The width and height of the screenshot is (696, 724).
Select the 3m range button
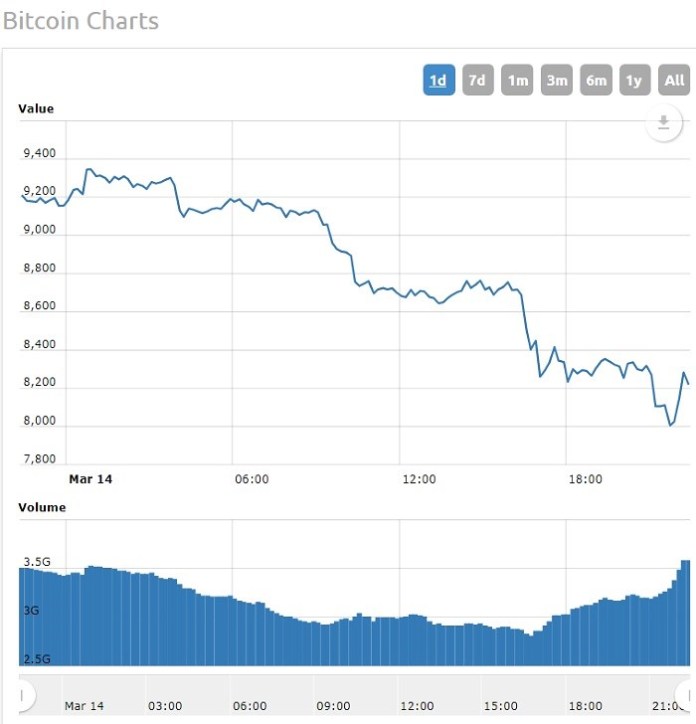click(x=556, y=80)
